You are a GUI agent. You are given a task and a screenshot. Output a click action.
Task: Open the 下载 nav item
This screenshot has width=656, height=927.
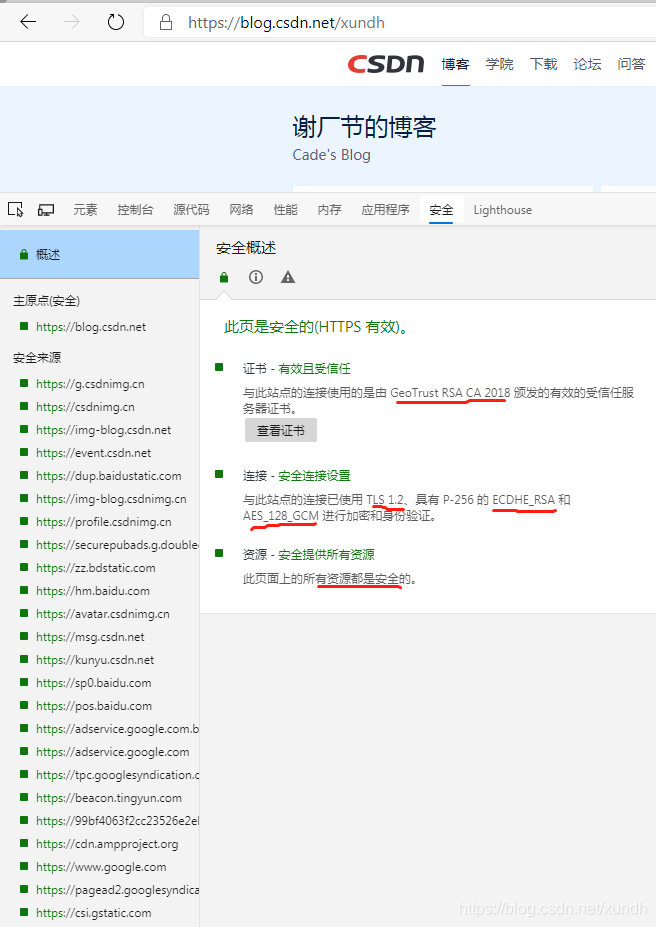(x=543, y=64)
